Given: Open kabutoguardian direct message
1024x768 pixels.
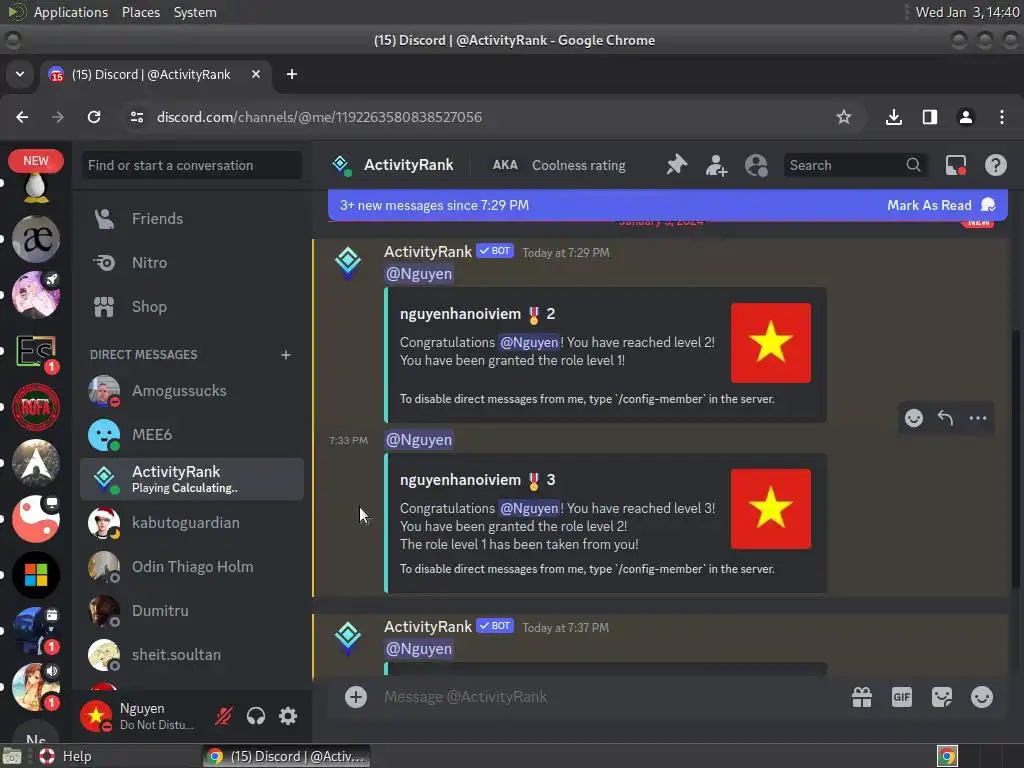Looking at the screenshot, I should 192,522.
